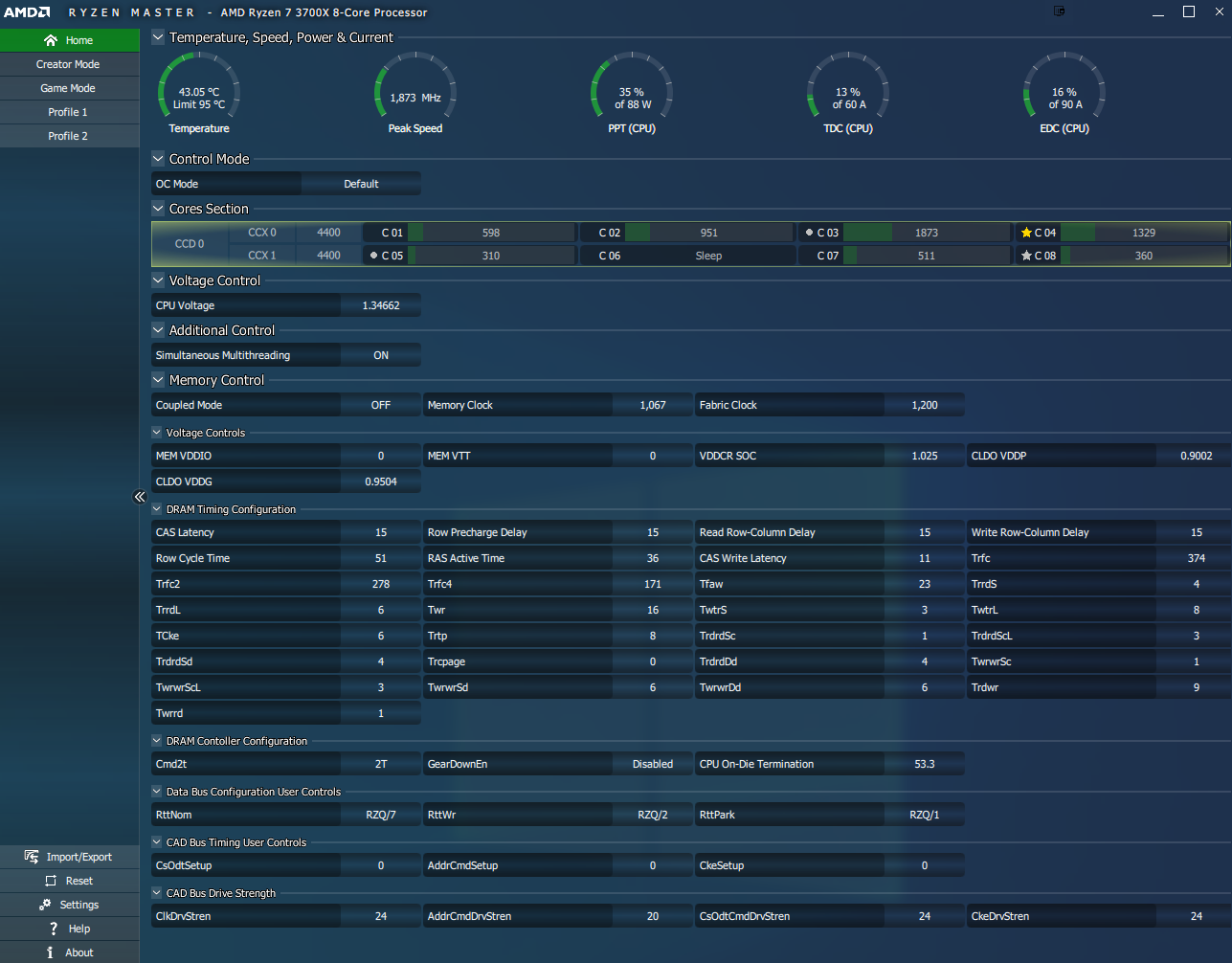Toggle Coupled Mode OFF value
This screenshot has height=963, width=1232.
[381, 405]
